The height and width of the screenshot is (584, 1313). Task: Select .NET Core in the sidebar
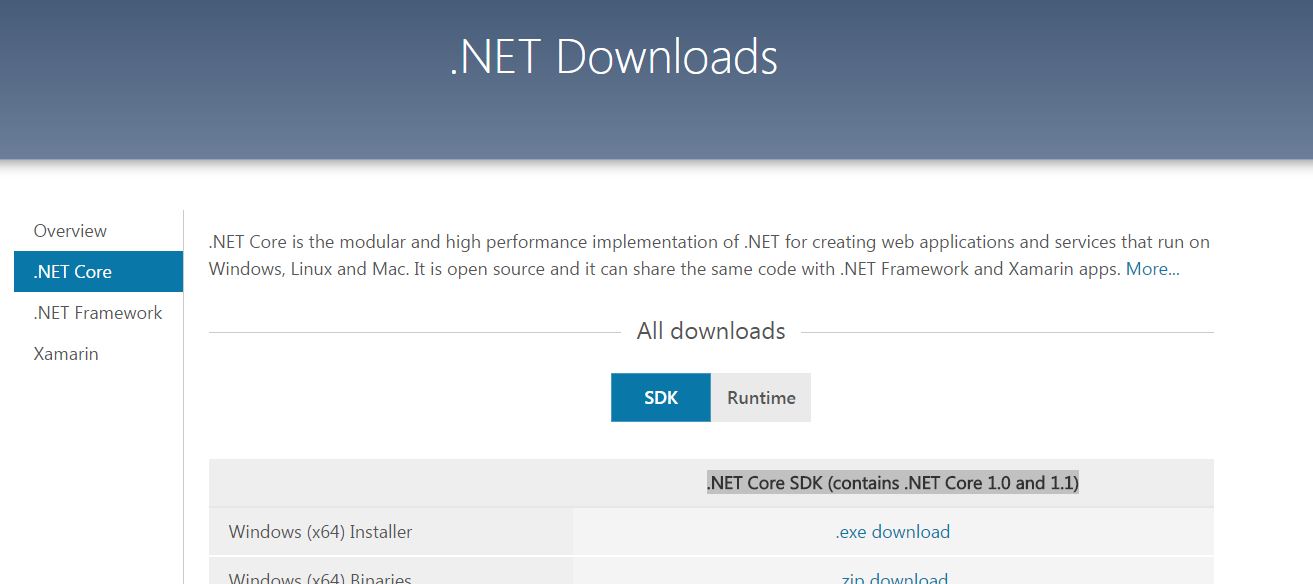point(98,272)
